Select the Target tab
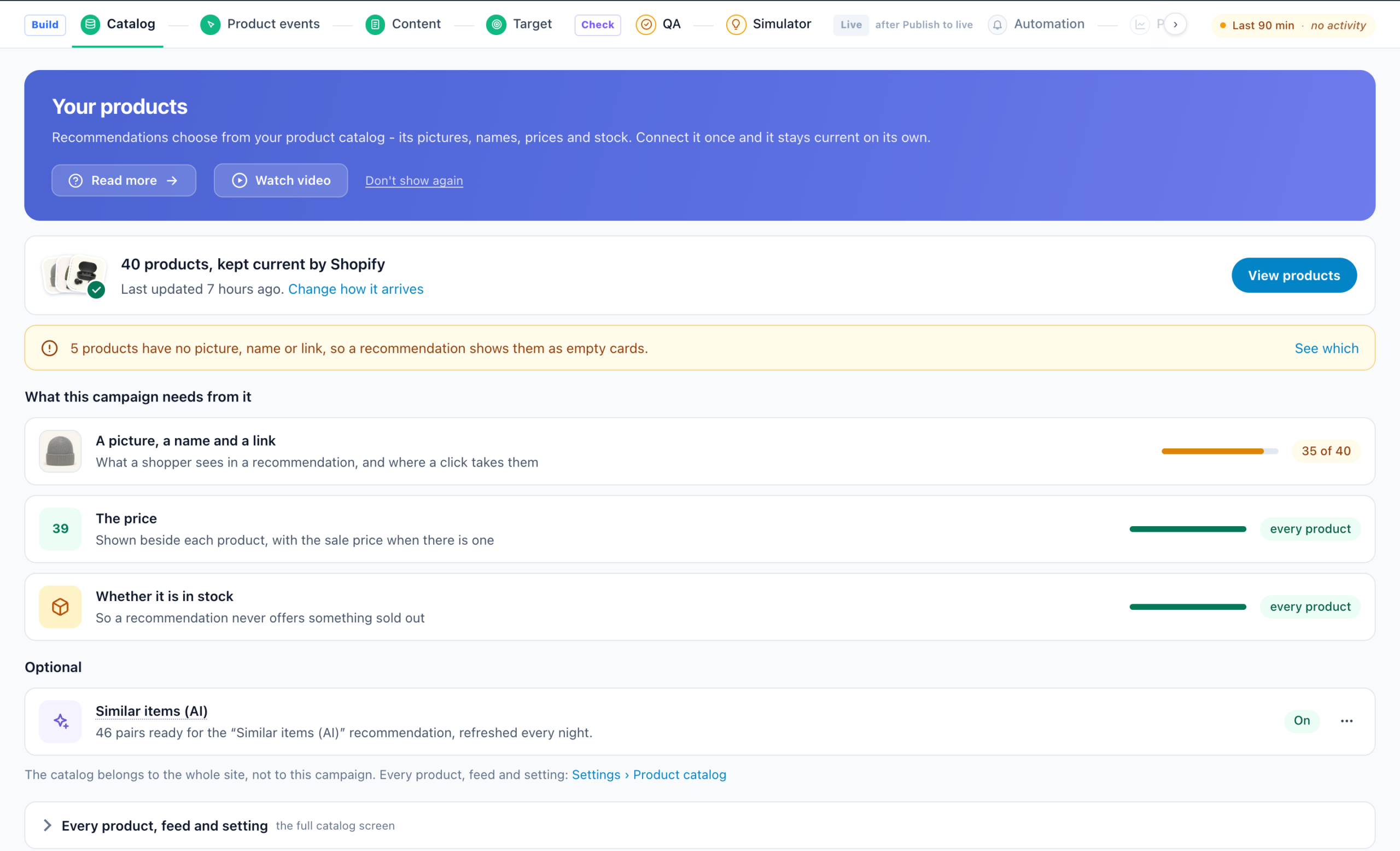The width and height of the screenshot is (1400, 851). coord(519,25)
